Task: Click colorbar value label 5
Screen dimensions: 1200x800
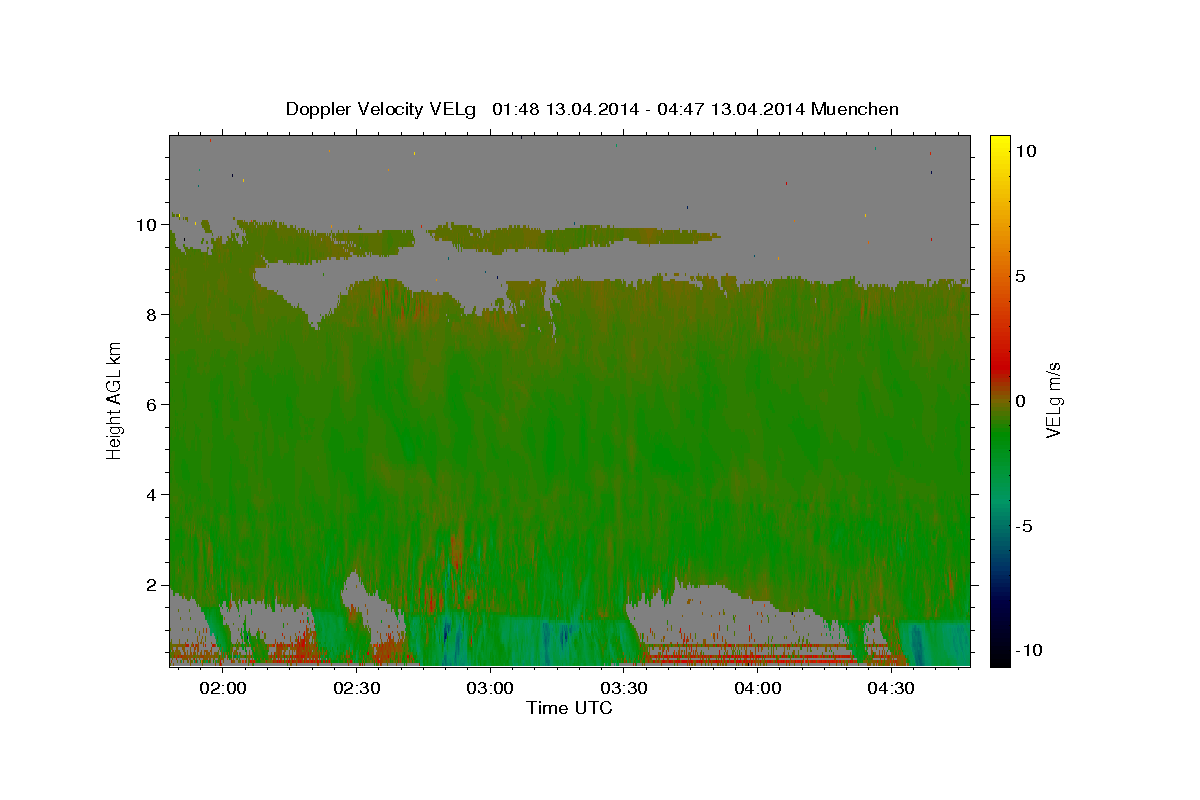Action: pos(1020,275)
